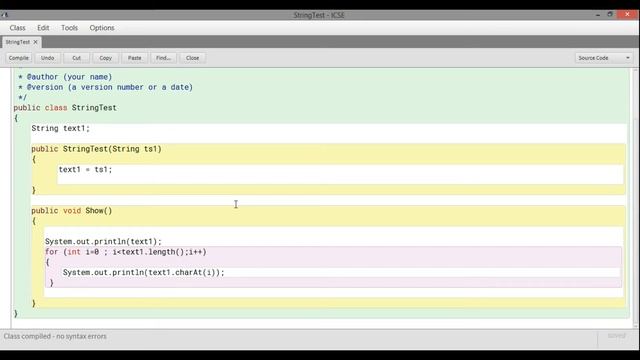Click the Undo button
The height and width of the screenshot is (360, 640).
(47, 58)
